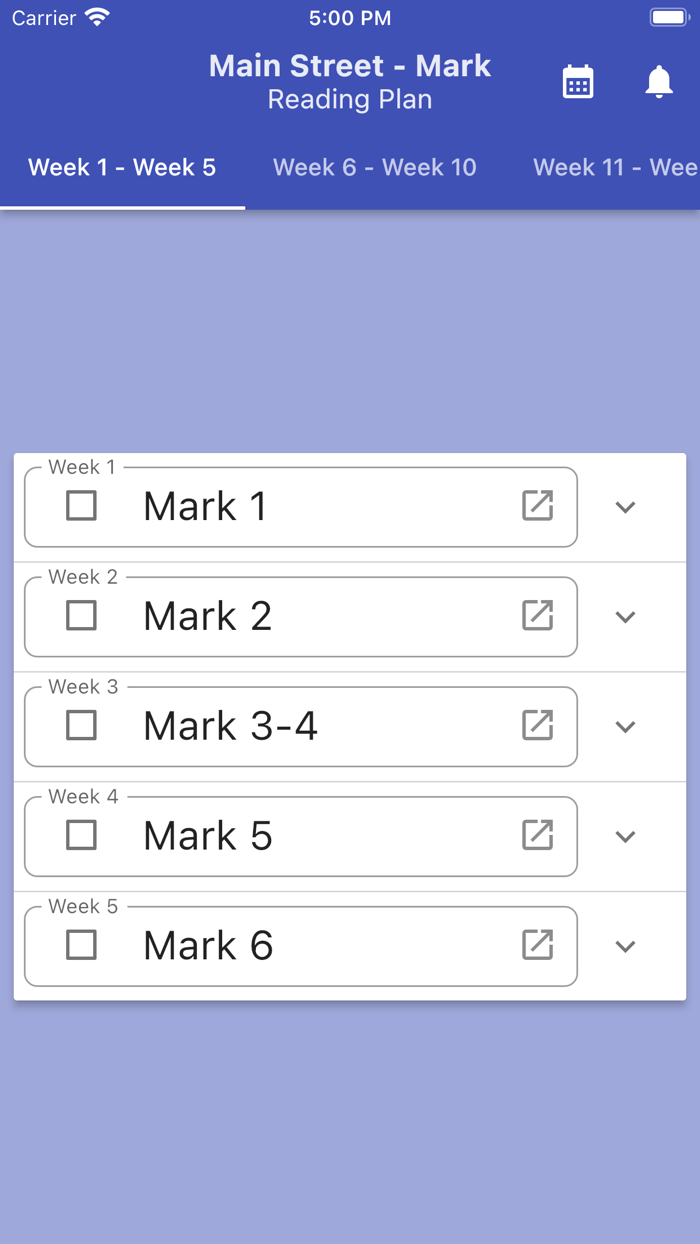This screenshot has height=1244, width=700.
Task: Open Mark 3-4 reading via its external link icon
Action: pyautogui.click(x=539, y=727)
